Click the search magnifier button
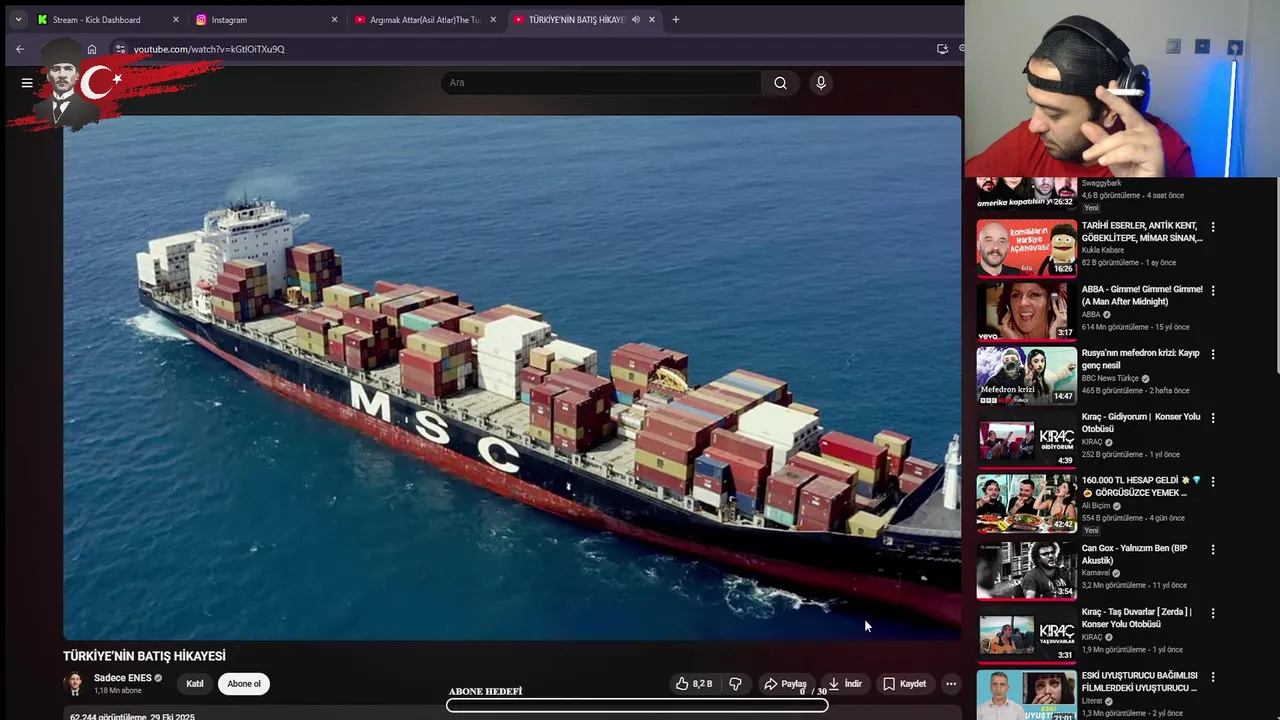1280x720 pixels. click(x=780, y=83)
